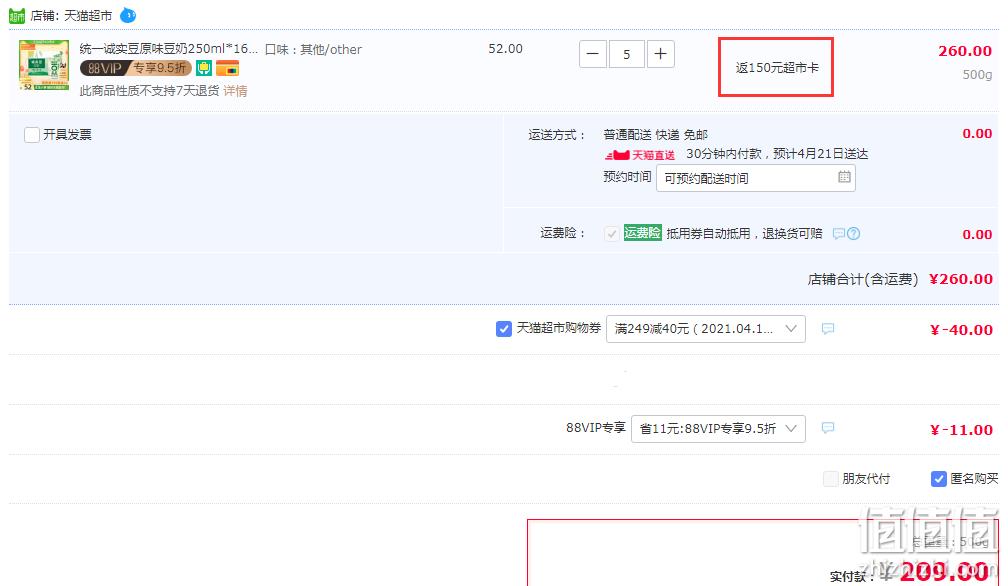Click the 天猫直送 delivery logo
The height and width of the screenshot is (586, 1008).
[640, 155]
